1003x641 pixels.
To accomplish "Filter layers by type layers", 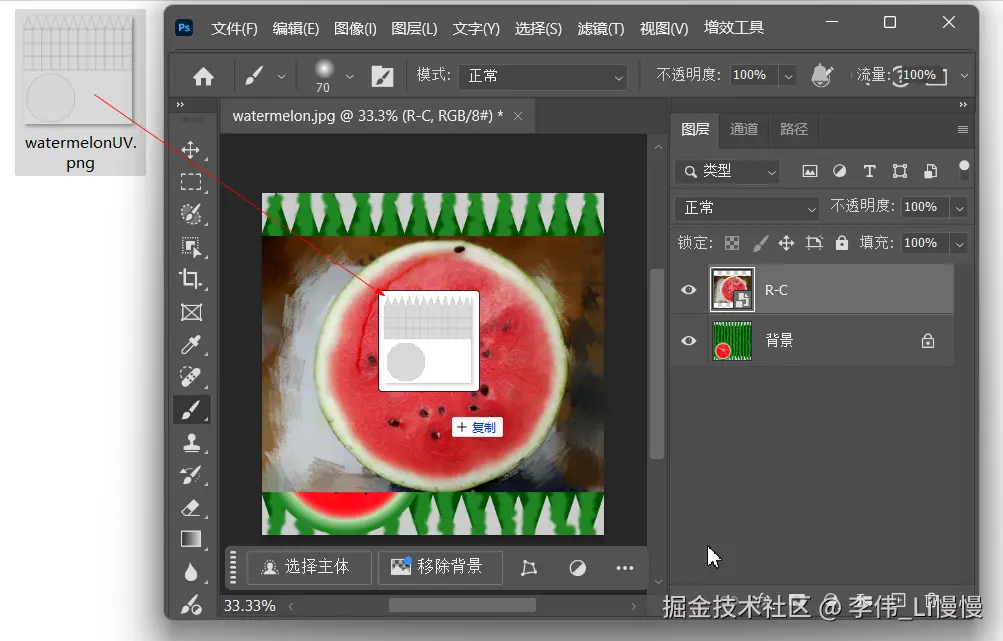I will pyautogui.click(x=869, y=171).
